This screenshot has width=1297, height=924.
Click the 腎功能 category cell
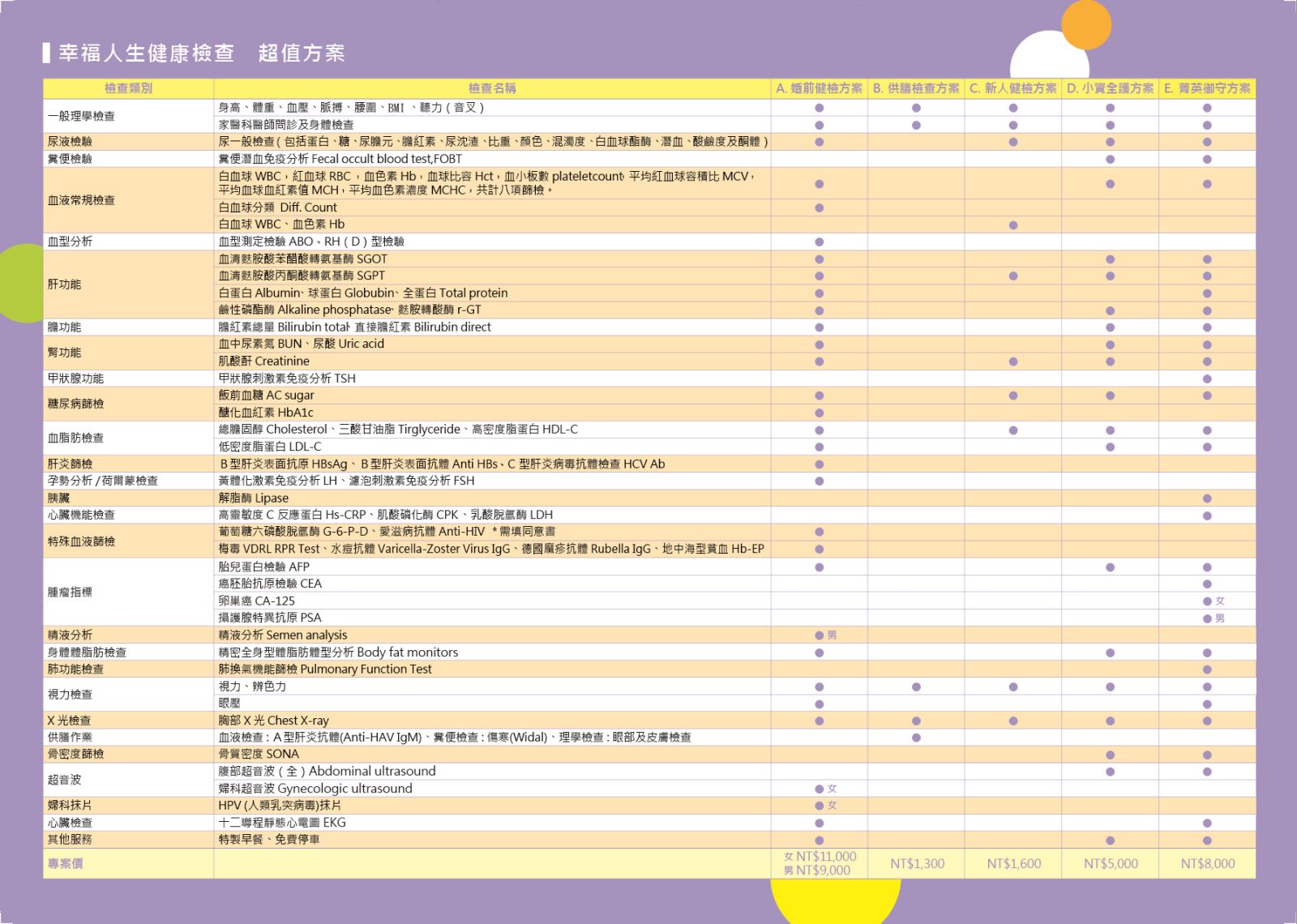point(128,353)
